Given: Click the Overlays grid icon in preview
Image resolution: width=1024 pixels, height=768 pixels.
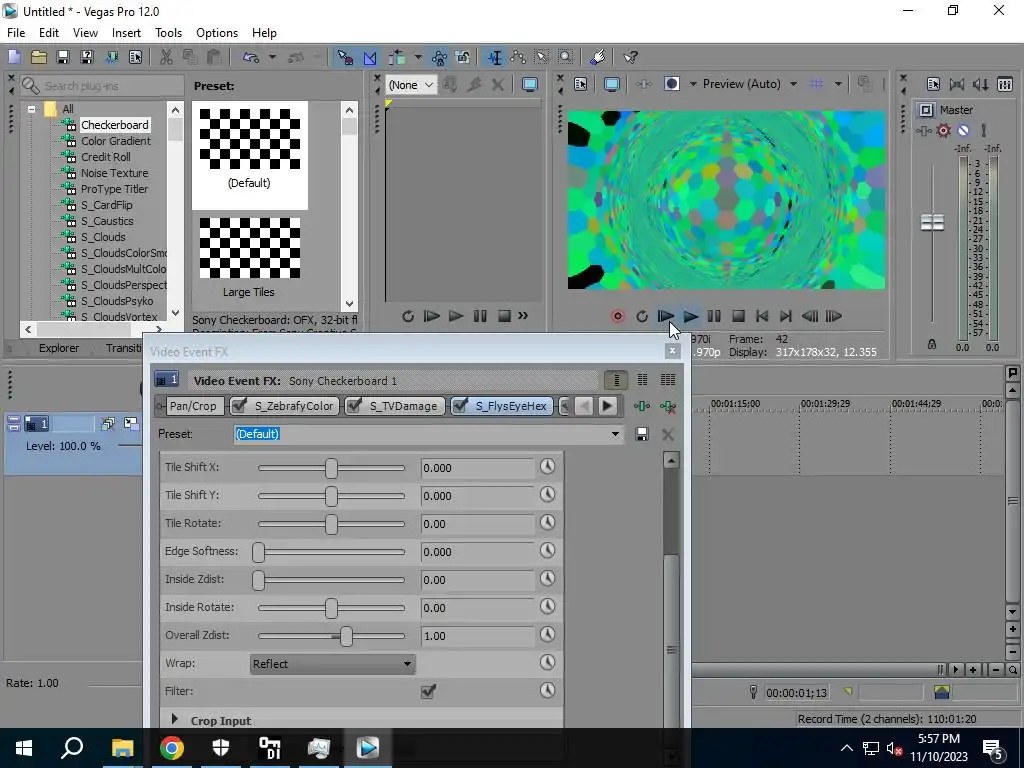Looking at the screenshot, I should 816,84.
